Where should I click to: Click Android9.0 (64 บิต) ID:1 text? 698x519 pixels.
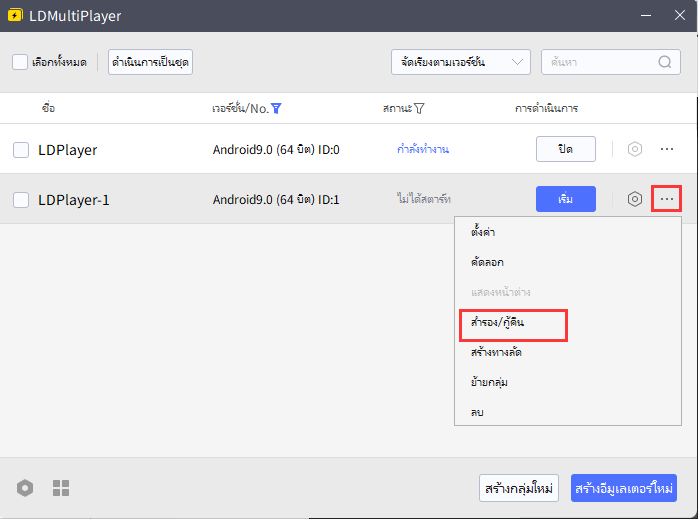click(276, 199)
